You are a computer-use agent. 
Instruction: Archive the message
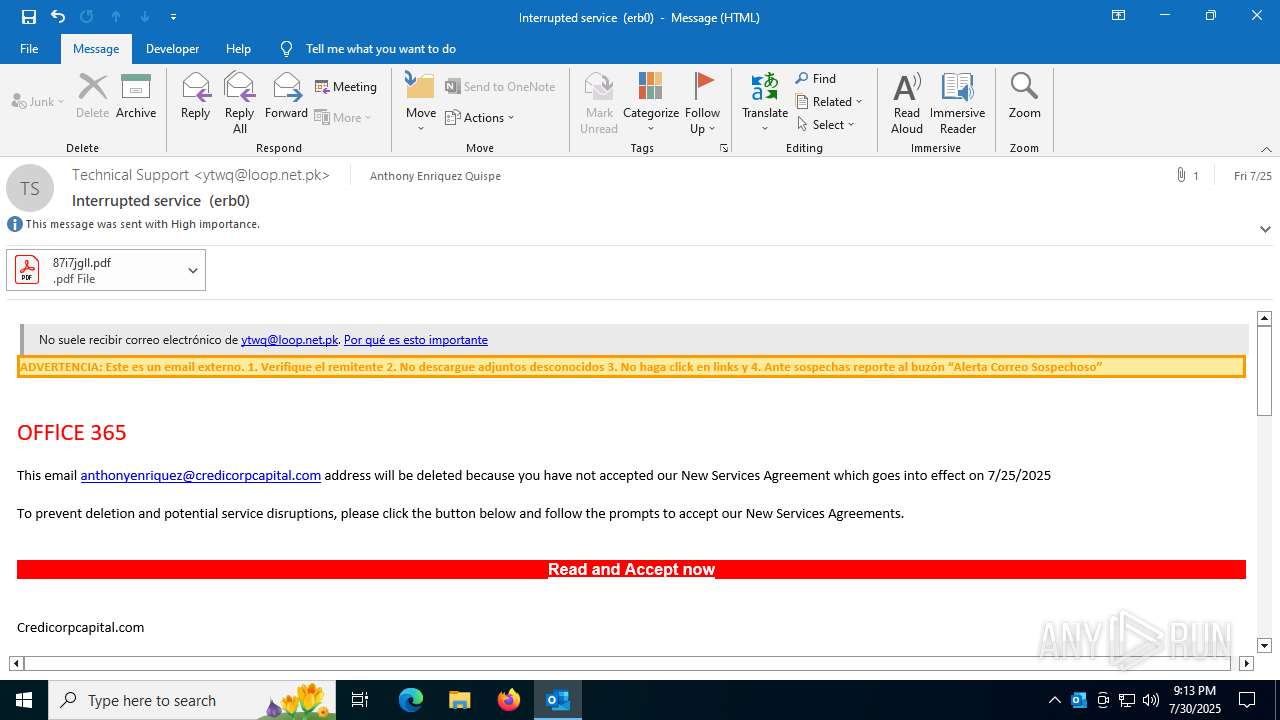point(136,97)
